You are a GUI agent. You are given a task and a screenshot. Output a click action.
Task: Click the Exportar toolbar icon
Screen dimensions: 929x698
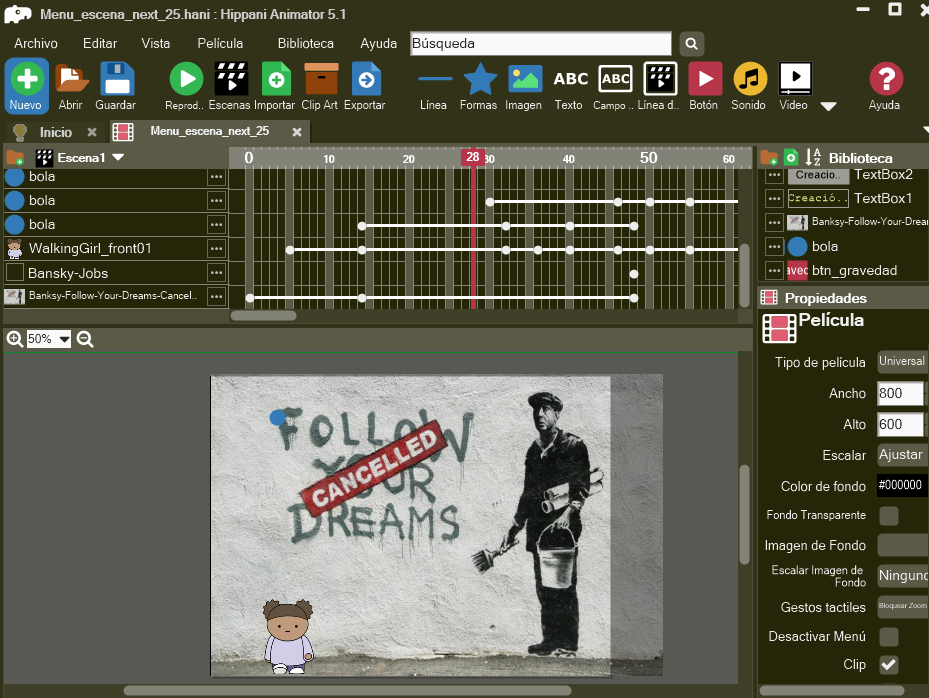pos(365,86)
